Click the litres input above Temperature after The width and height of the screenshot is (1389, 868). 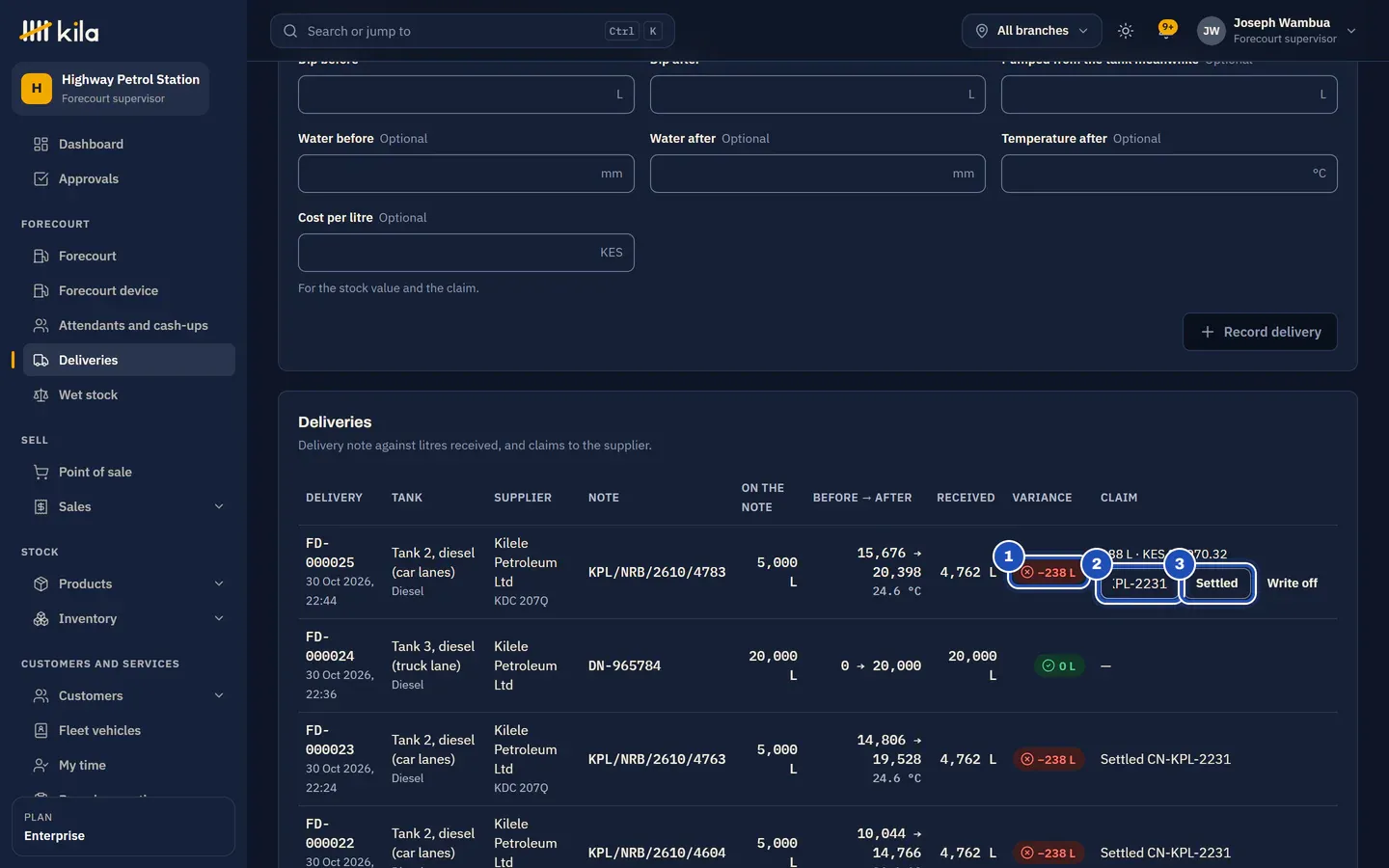(1169, 95)
